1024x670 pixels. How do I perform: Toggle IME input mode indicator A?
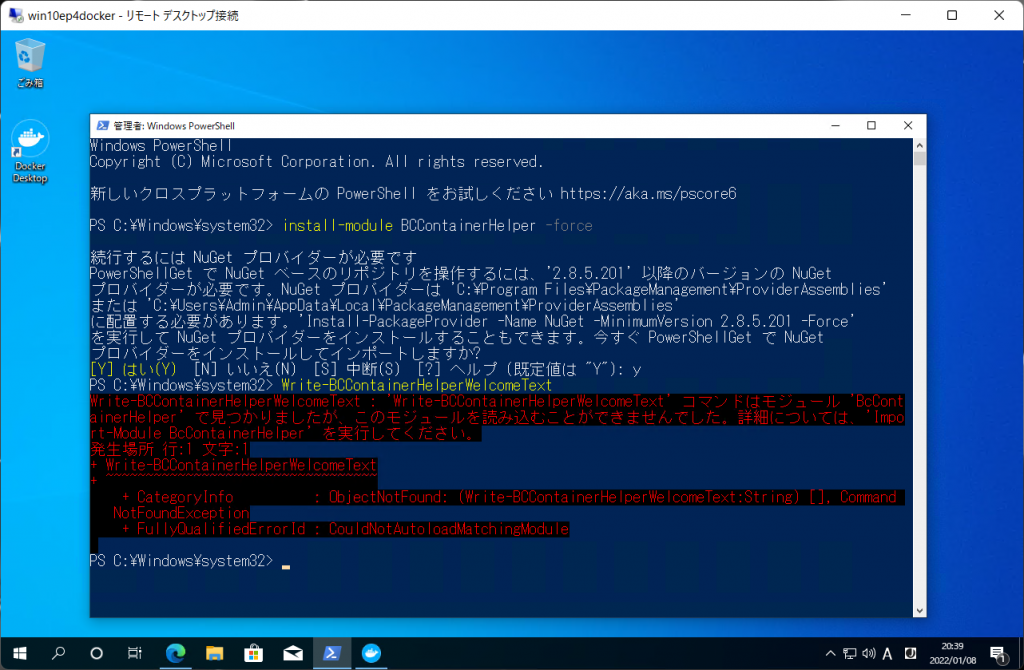tap(888, 653)
